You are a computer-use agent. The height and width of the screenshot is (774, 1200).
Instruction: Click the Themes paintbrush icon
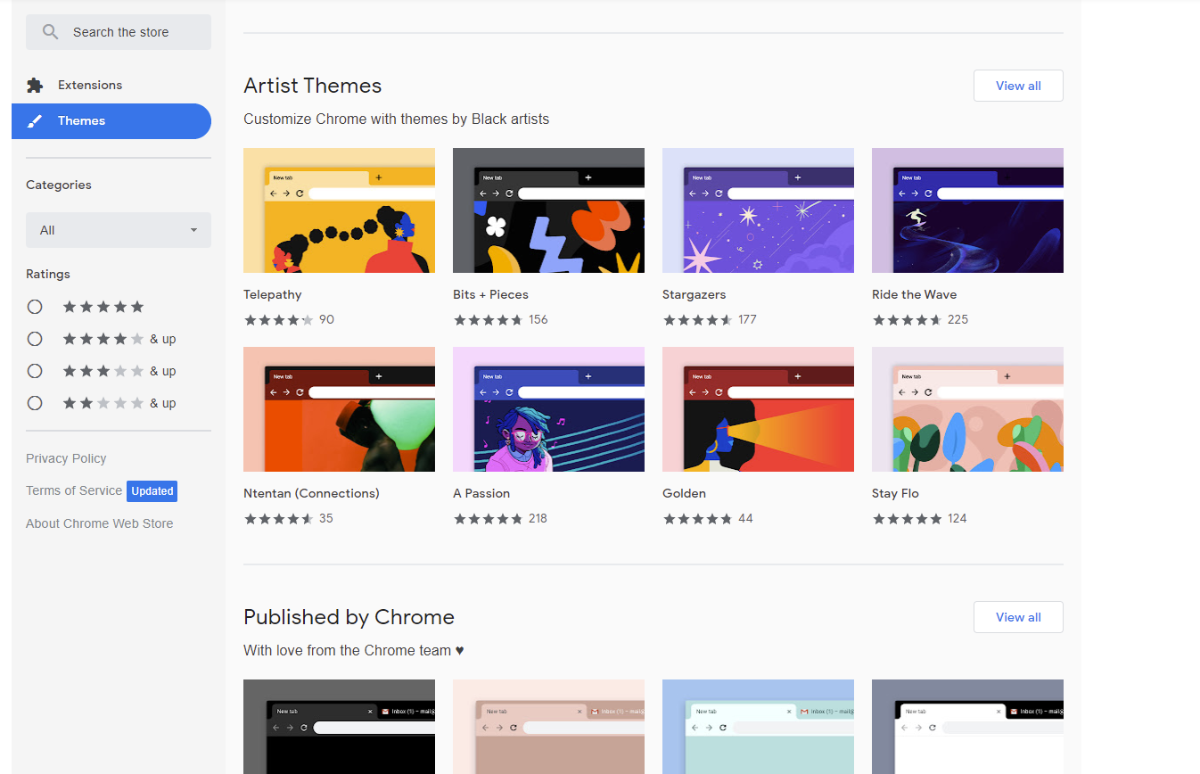coord(35,121)
